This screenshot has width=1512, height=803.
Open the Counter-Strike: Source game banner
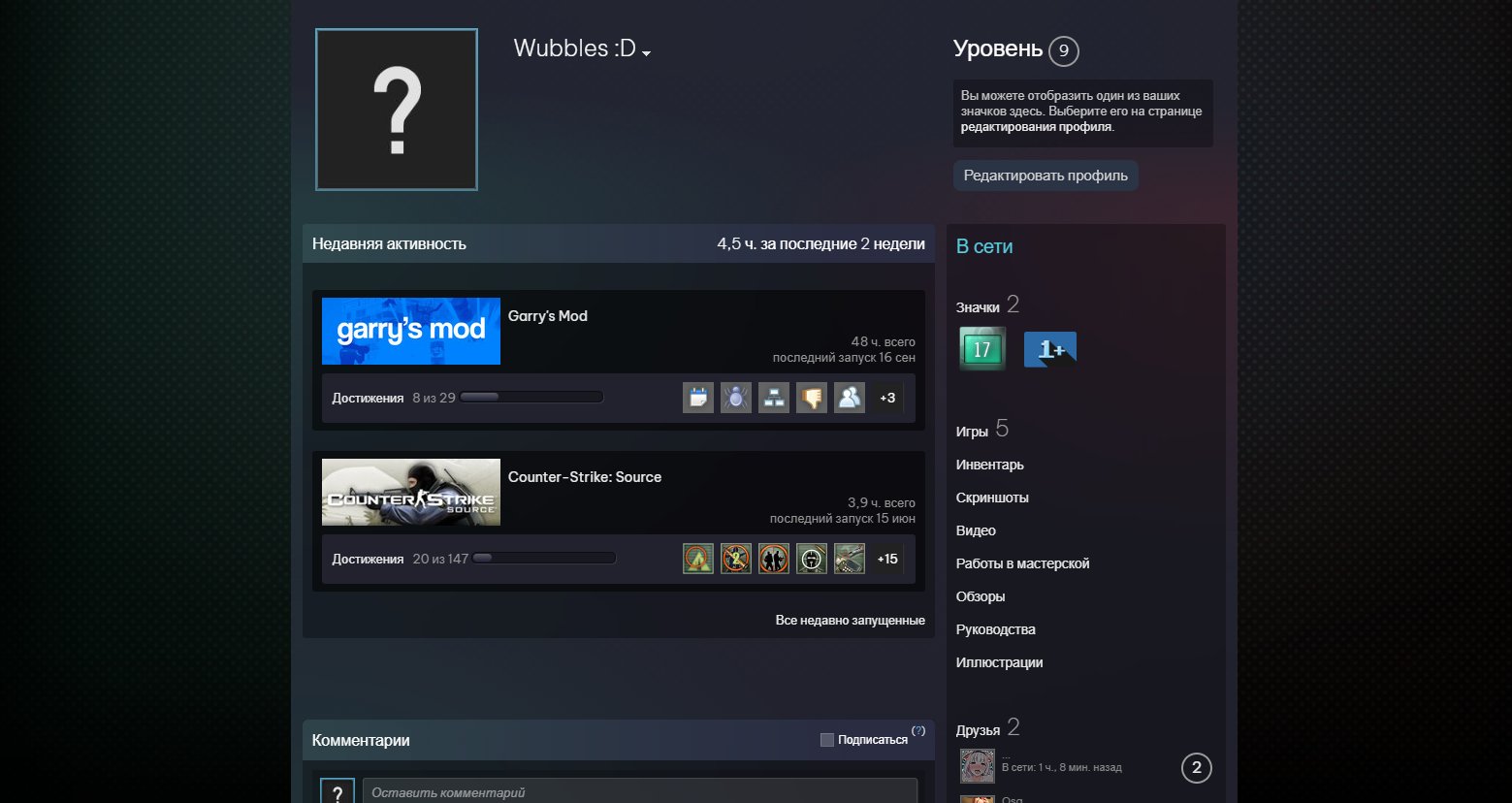click(x=411, y=493)
